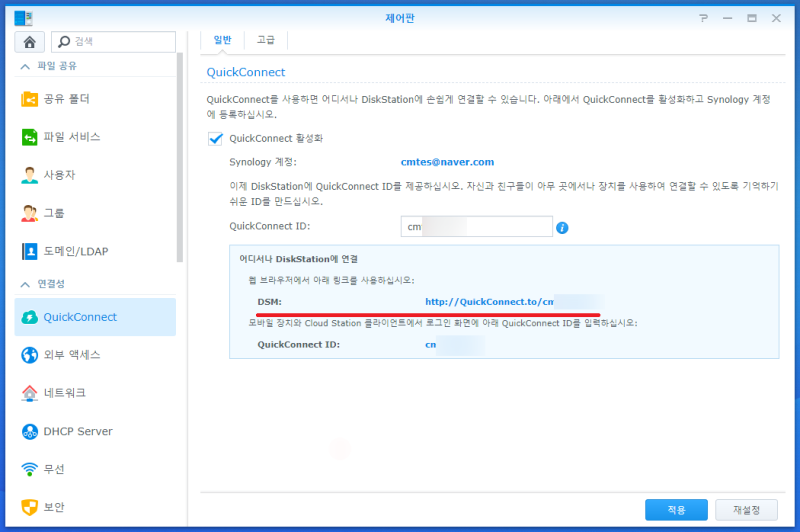This screenshot has height=532, width=800.
Task: Switch to the 일반 tab
Action: (x=222, y=40)
